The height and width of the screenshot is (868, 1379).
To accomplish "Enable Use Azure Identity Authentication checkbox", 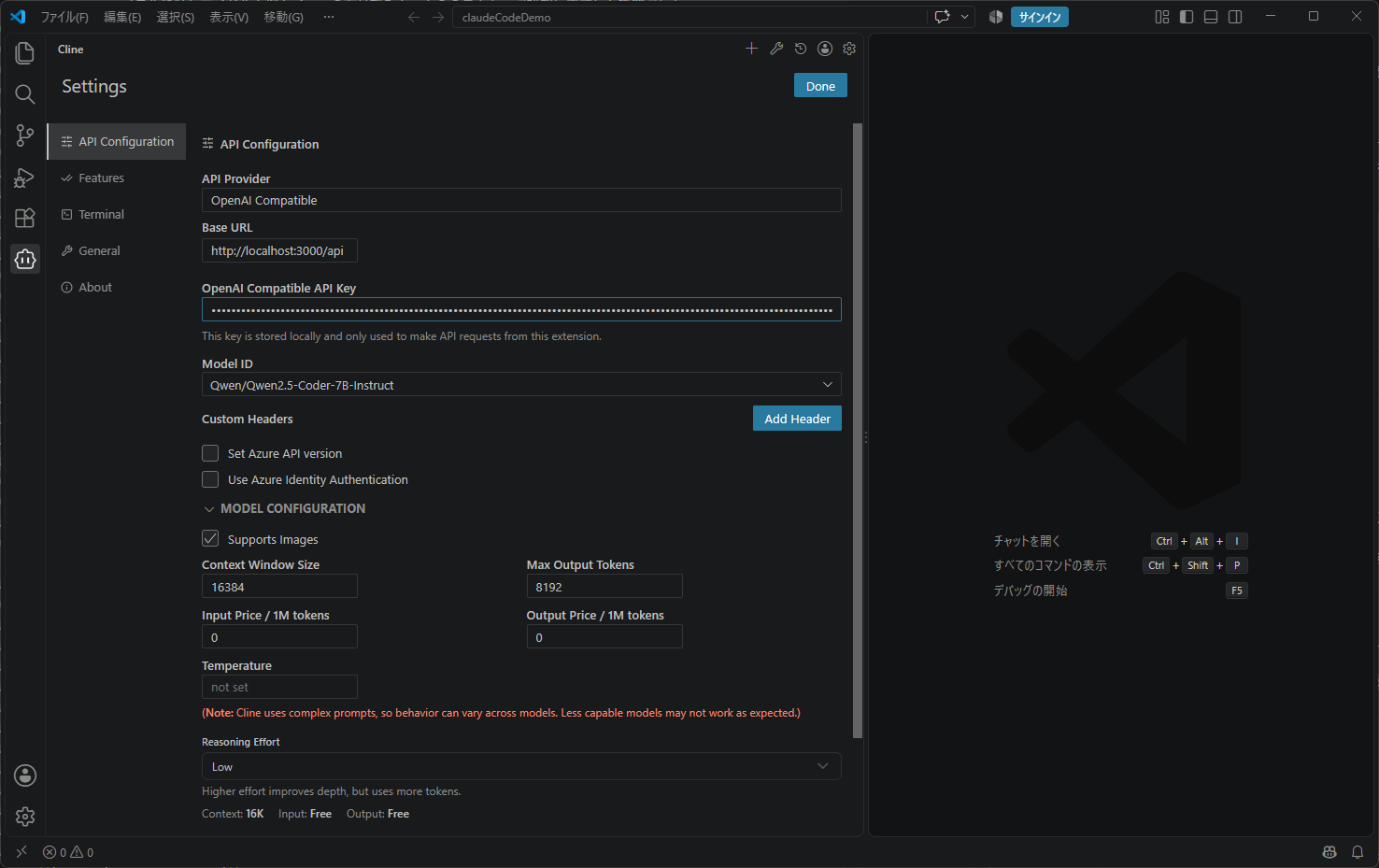I will pos(210,479).
